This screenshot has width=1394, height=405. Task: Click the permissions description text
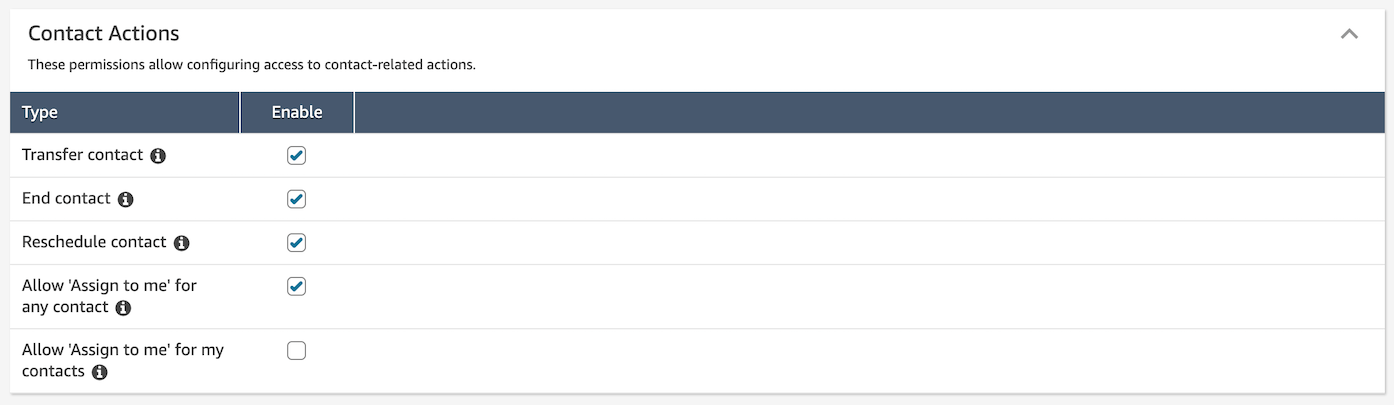(251, 65)
